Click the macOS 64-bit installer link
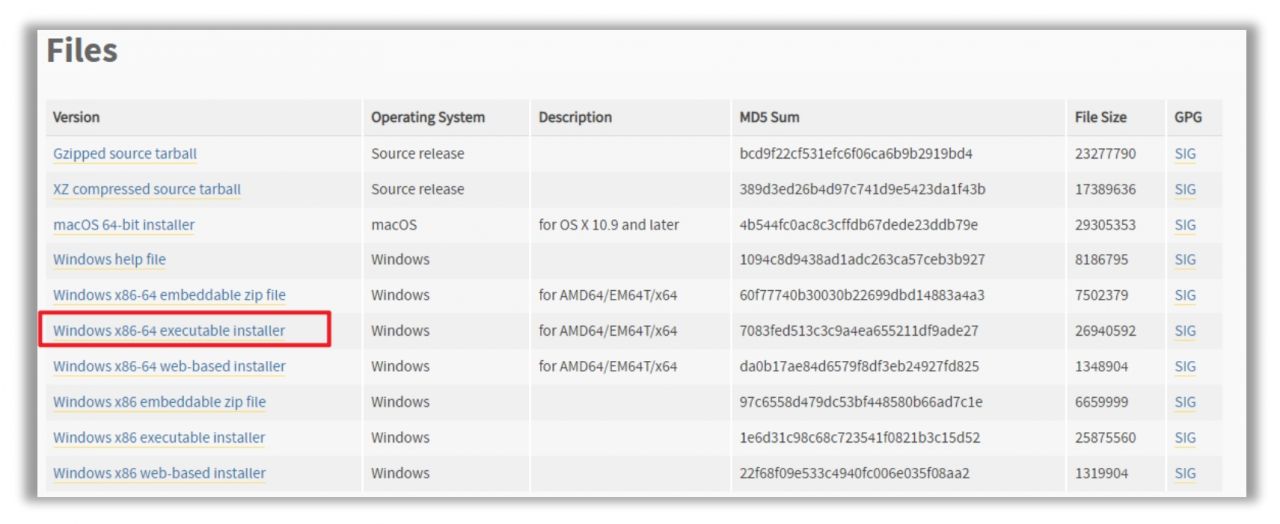The height and width of the screenshot is (524, 1280). [124, 225]
